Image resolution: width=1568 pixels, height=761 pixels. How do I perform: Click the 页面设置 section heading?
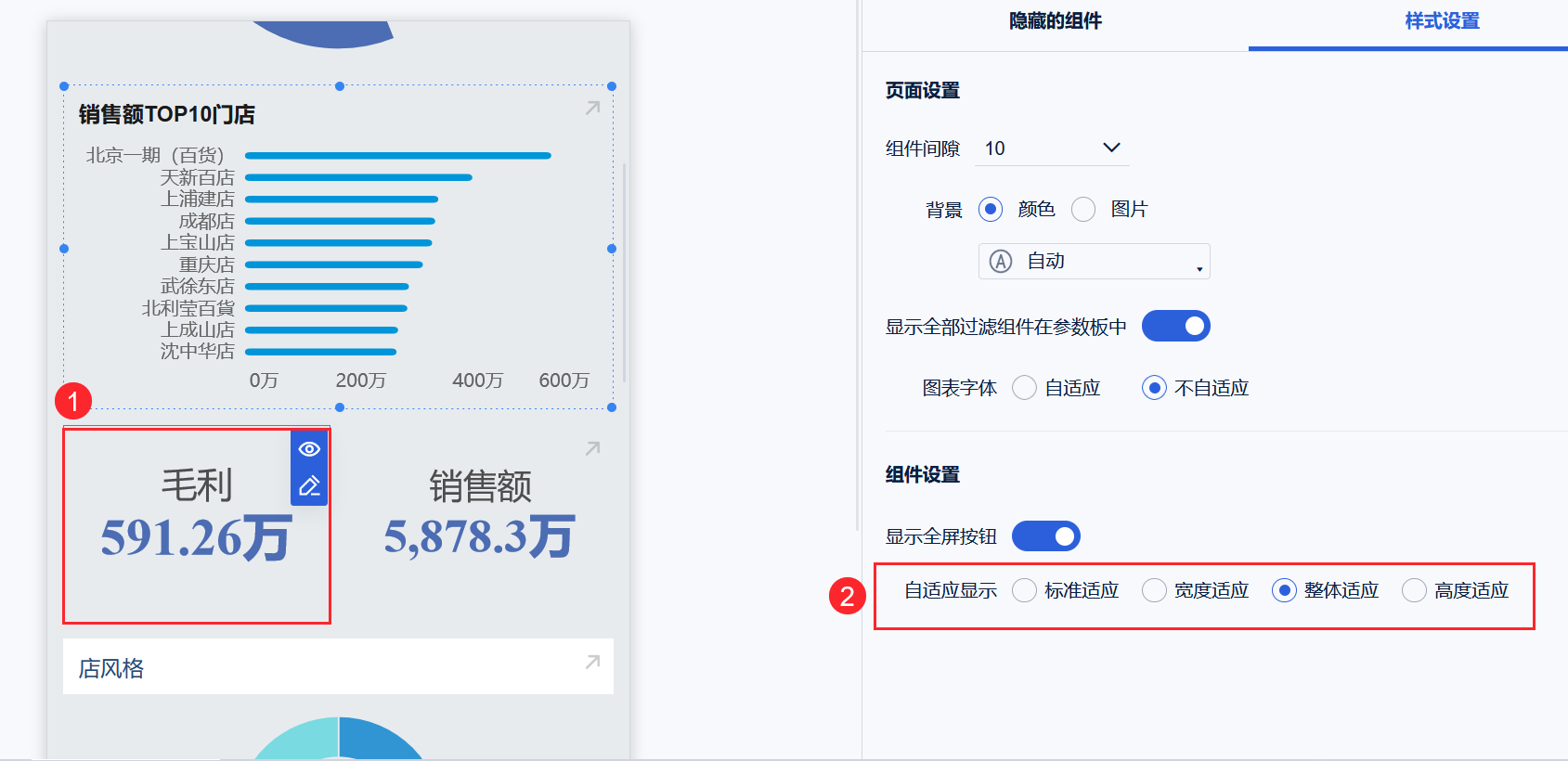923,91
